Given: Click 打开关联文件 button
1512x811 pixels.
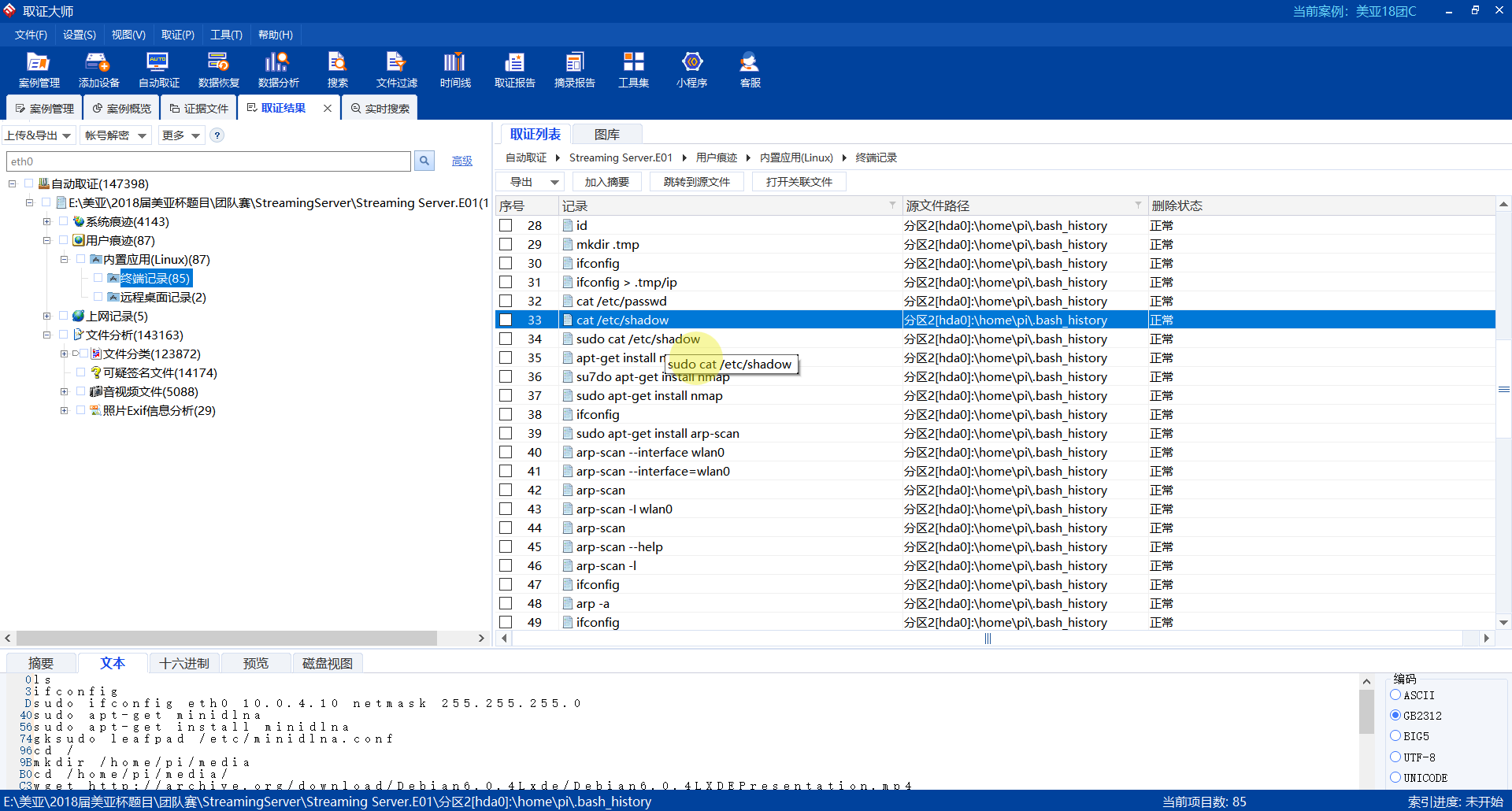Looking at the screenshot, I should tap(799, 182).
